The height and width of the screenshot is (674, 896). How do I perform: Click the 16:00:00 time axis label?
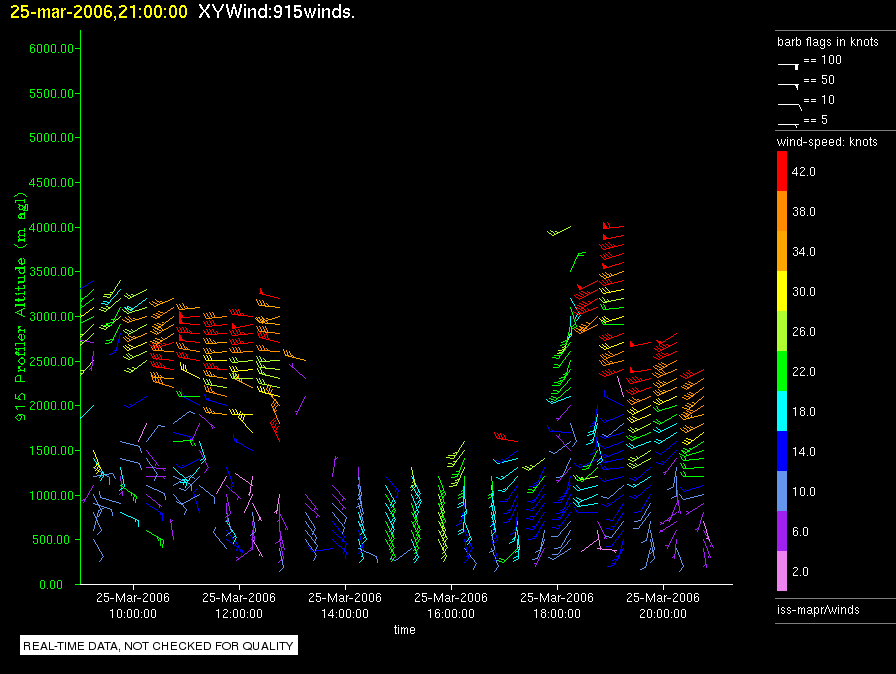coord(451,614)
